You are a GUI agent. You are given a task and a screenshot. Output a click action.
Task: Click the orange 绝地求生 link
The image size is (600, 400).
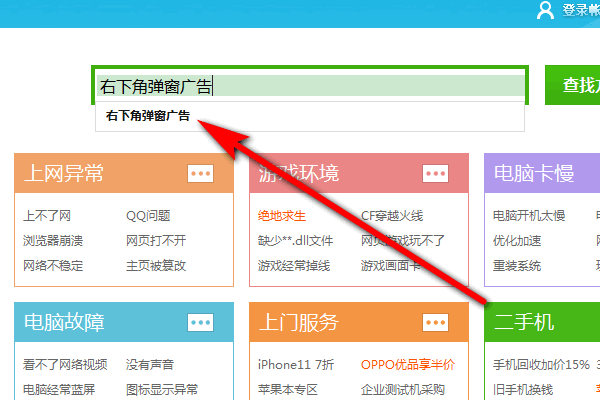point(282,216)
